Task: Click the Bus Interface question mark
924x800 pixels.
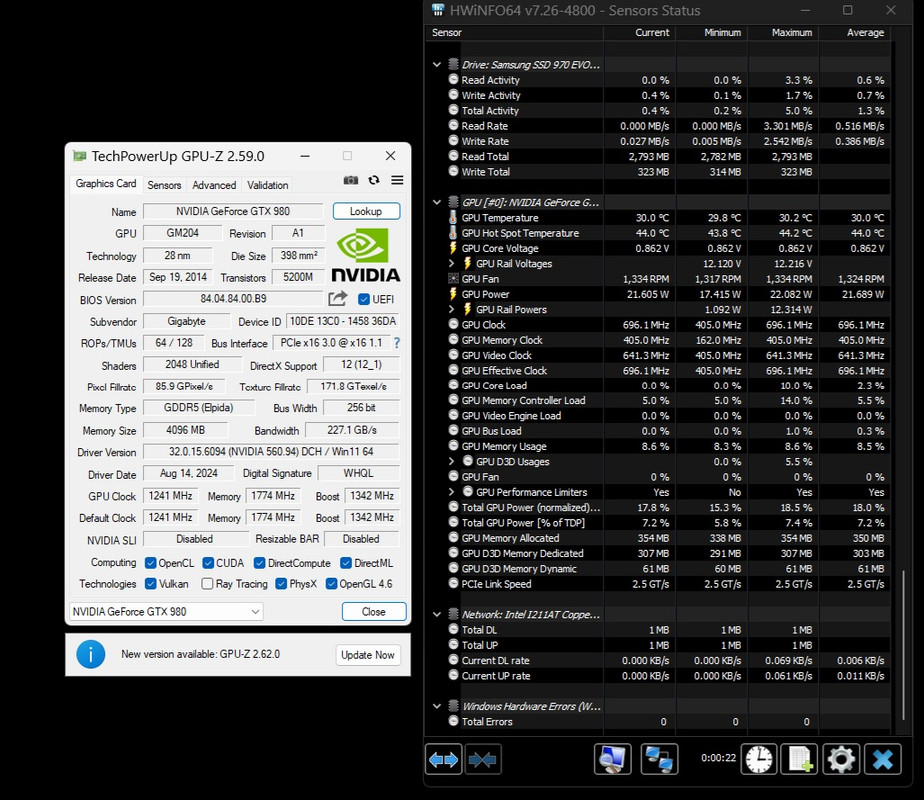Action: (397, 343)
